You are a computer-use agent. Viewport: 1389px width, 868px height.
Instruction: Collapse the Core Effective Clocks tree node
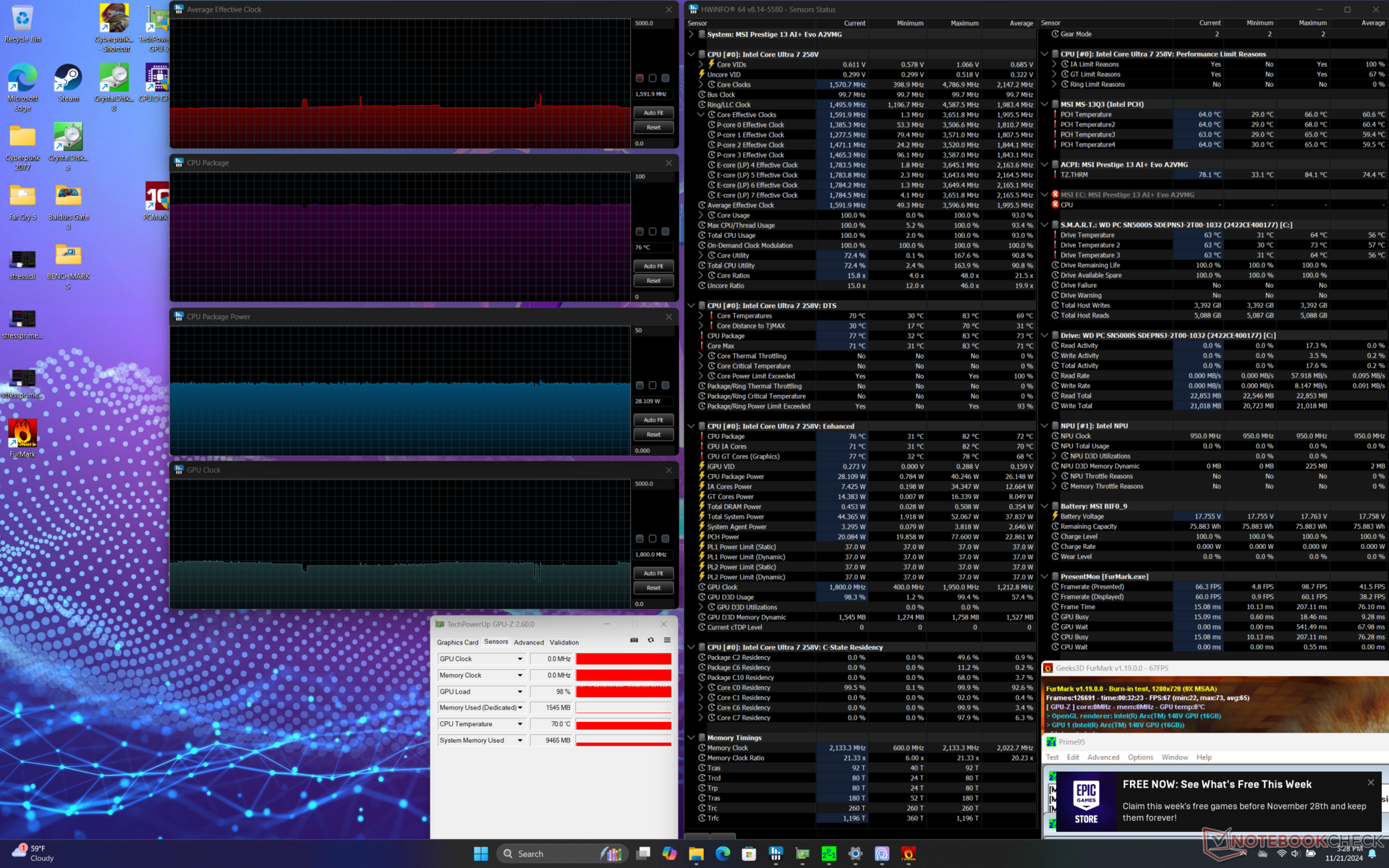700,115
